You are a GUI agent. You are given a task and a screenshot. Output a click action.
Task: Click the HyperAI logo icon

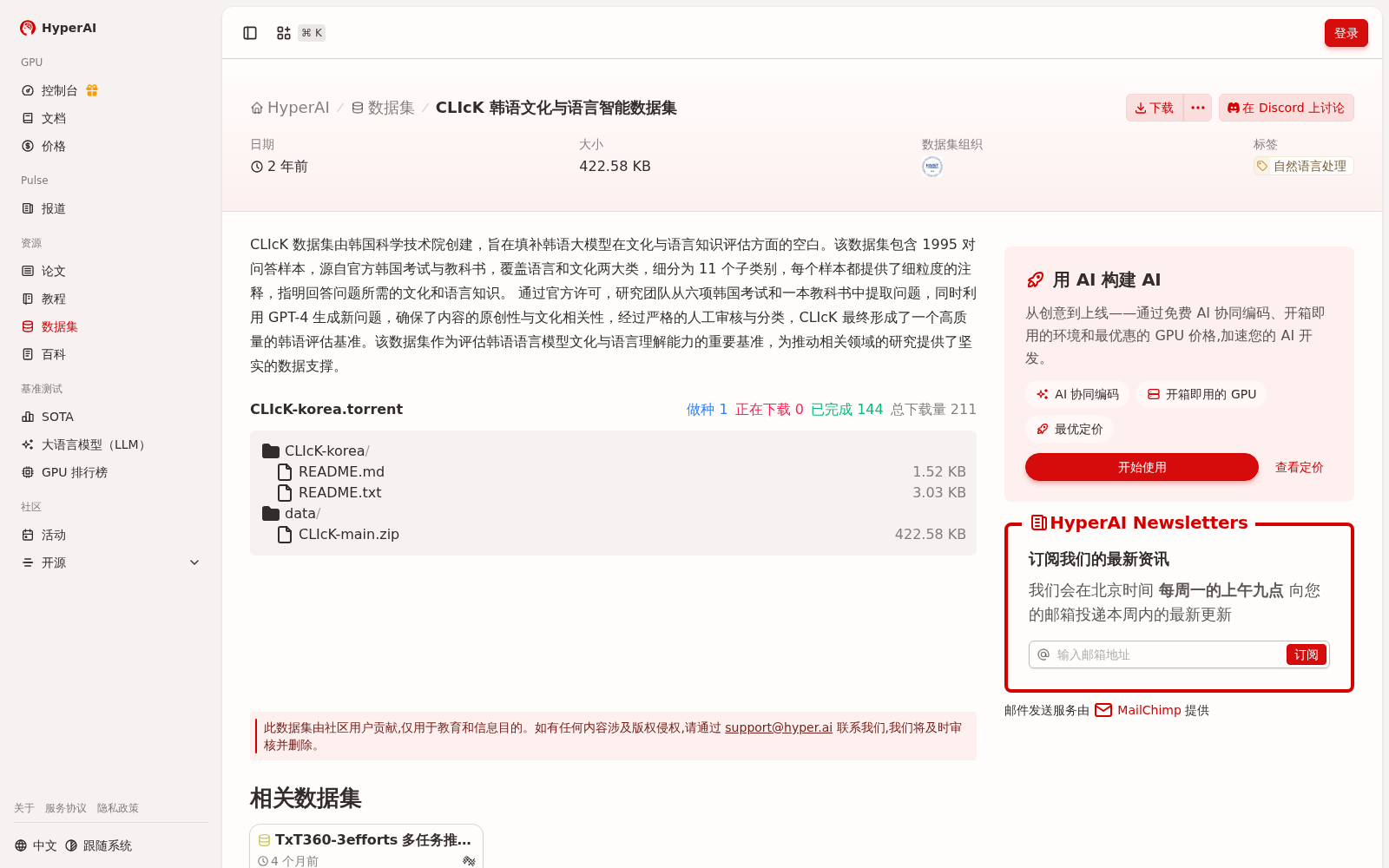tap(28, 28)
